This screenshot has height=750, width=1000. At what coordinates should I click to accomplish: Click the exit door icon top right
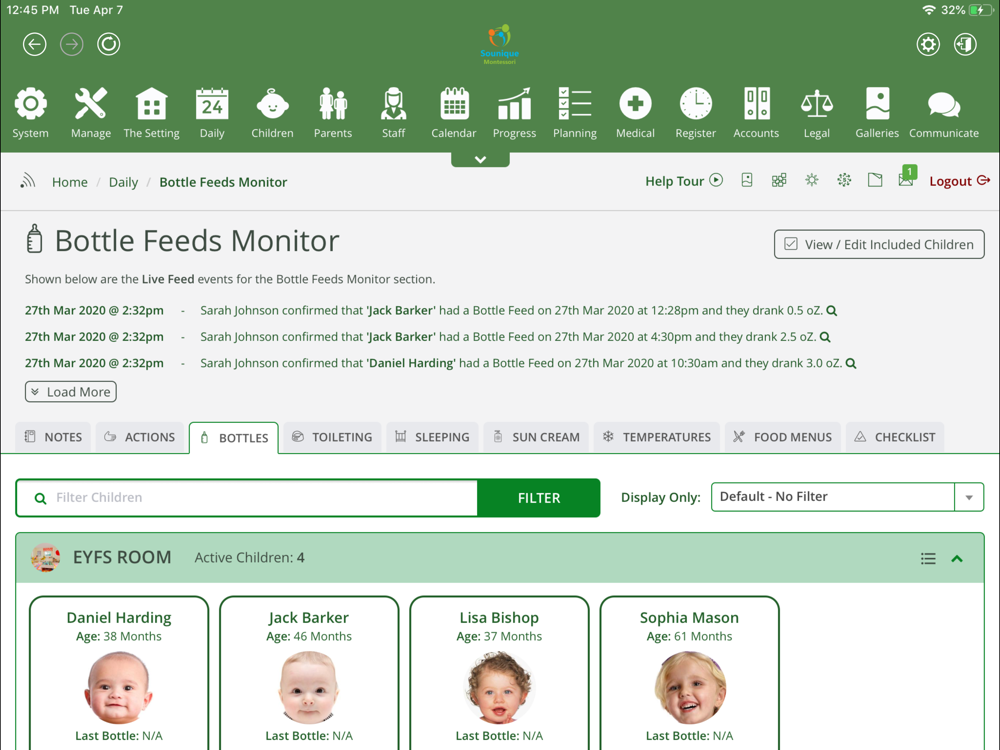tap(965, 44)
